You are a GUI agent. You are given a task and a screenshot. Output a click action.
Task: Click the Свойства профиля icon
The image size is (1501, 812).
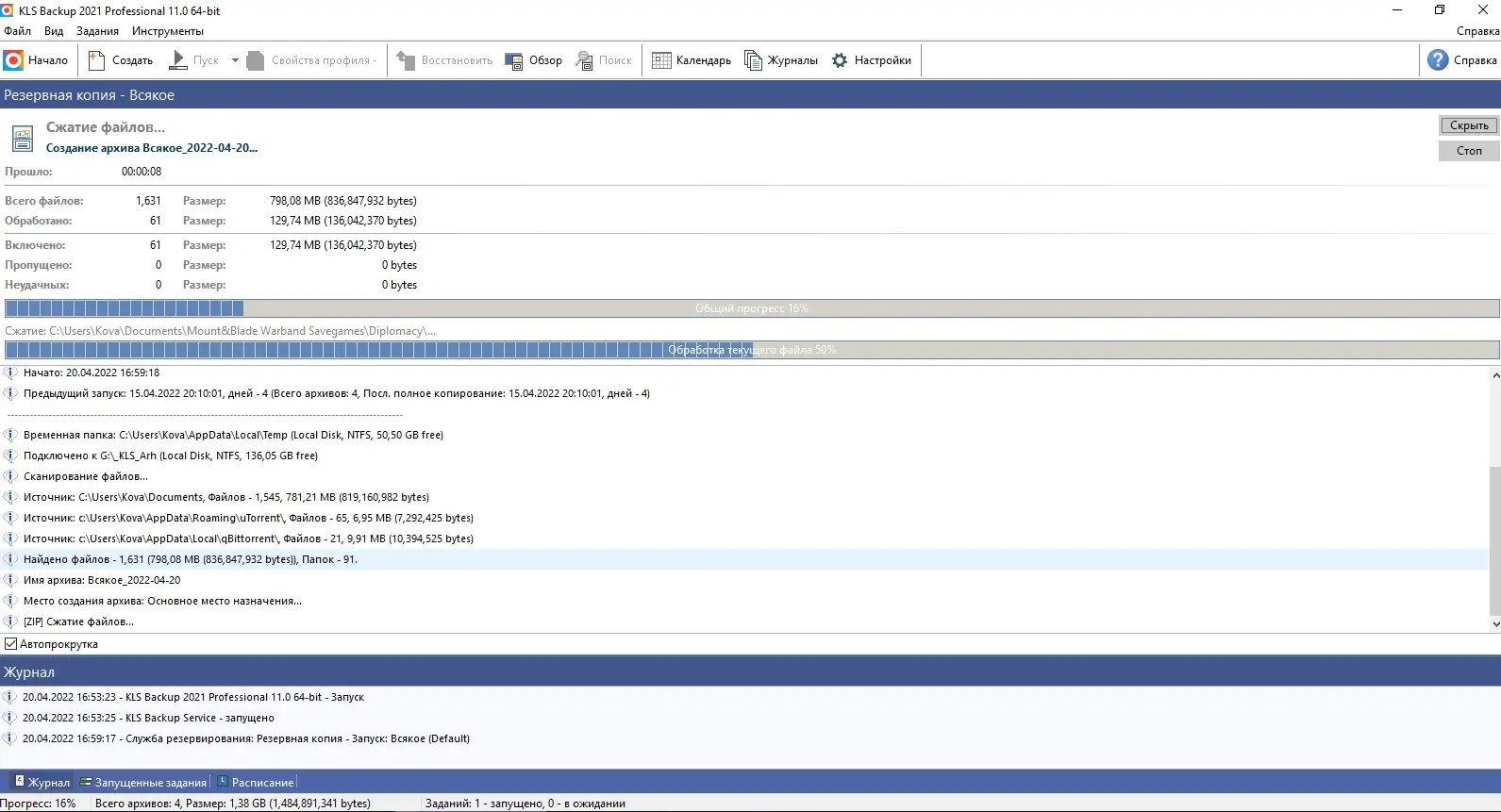coord(256,60)
